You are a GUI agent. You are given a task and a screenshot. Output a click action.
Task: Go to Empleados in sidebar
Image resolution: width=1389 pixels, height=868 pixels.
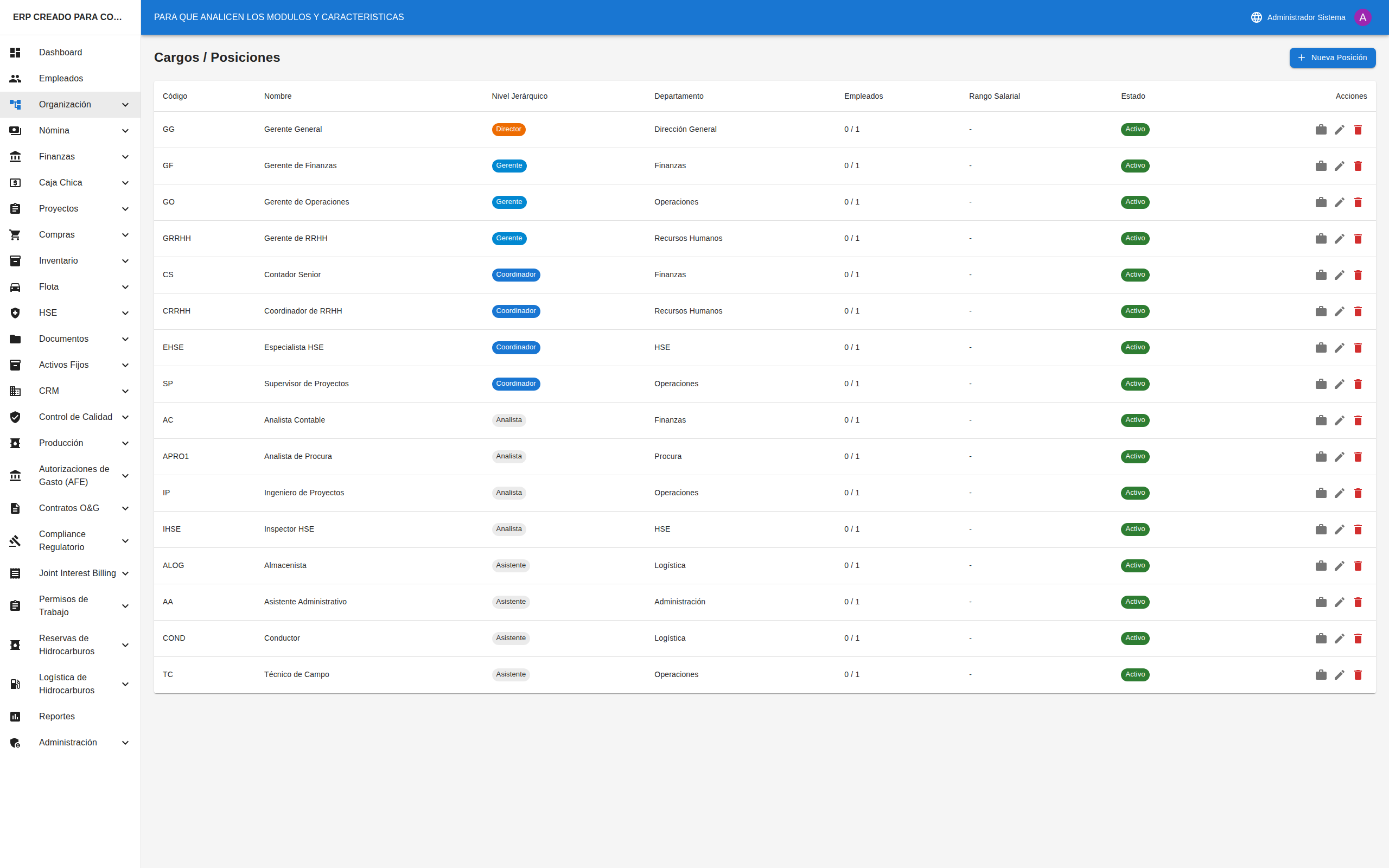point(61,79)
